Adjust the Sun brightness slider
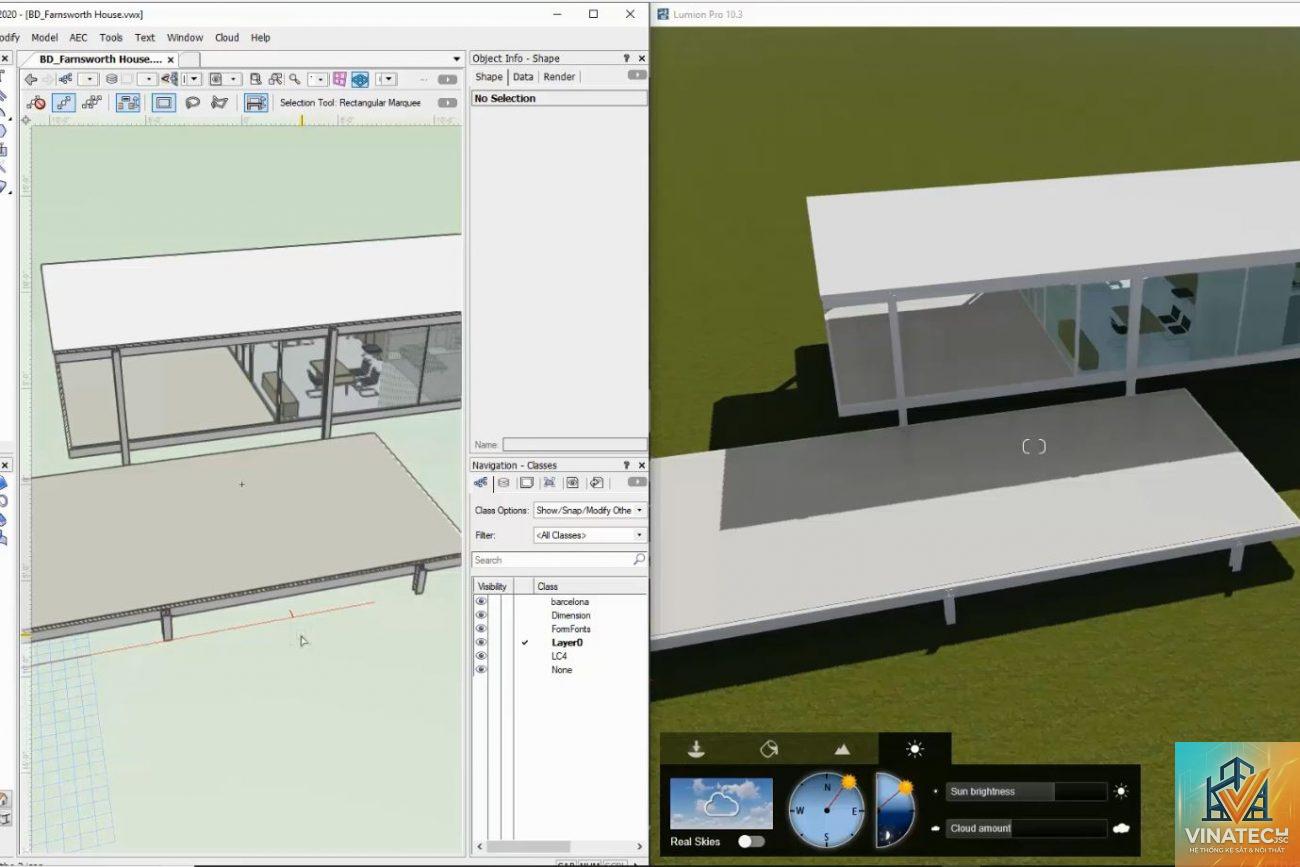Viewport: 1300px width, 867px height. point(1027,791)
